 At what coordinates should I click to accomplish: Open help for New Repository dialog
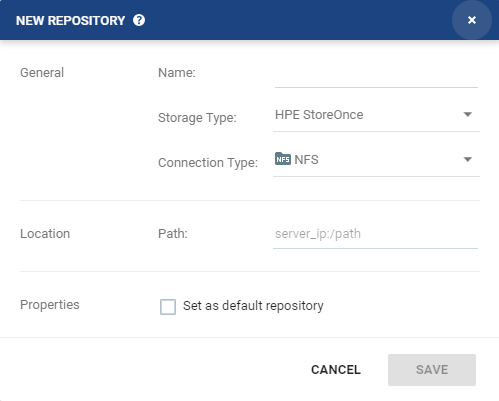pos(139,20)
